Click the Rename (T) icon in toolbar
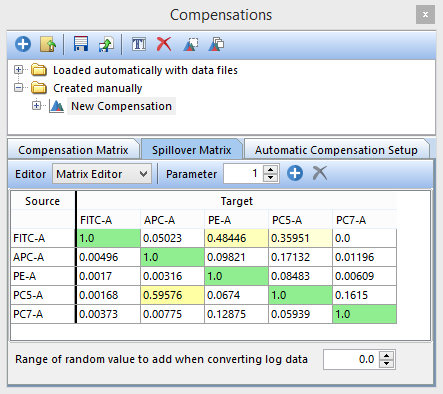 click(x=139, y=44)
